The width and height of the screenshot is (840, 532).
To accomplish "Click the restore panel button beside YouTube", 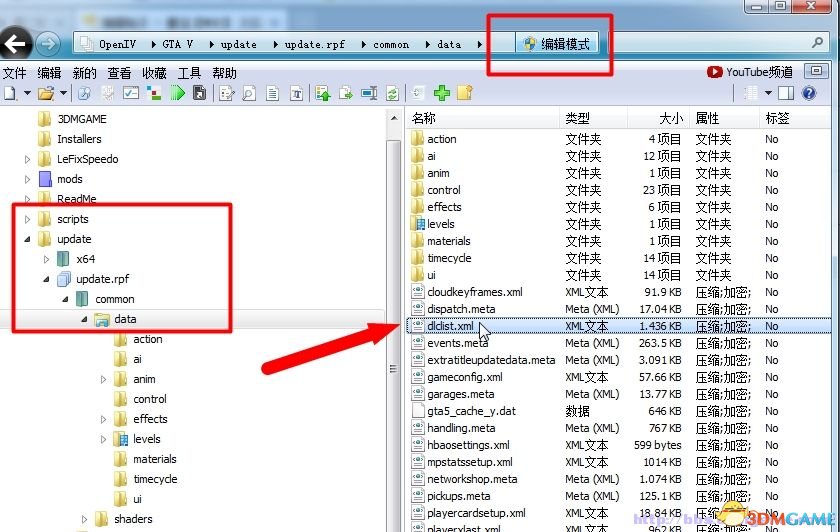I will (x=816, y=71).
